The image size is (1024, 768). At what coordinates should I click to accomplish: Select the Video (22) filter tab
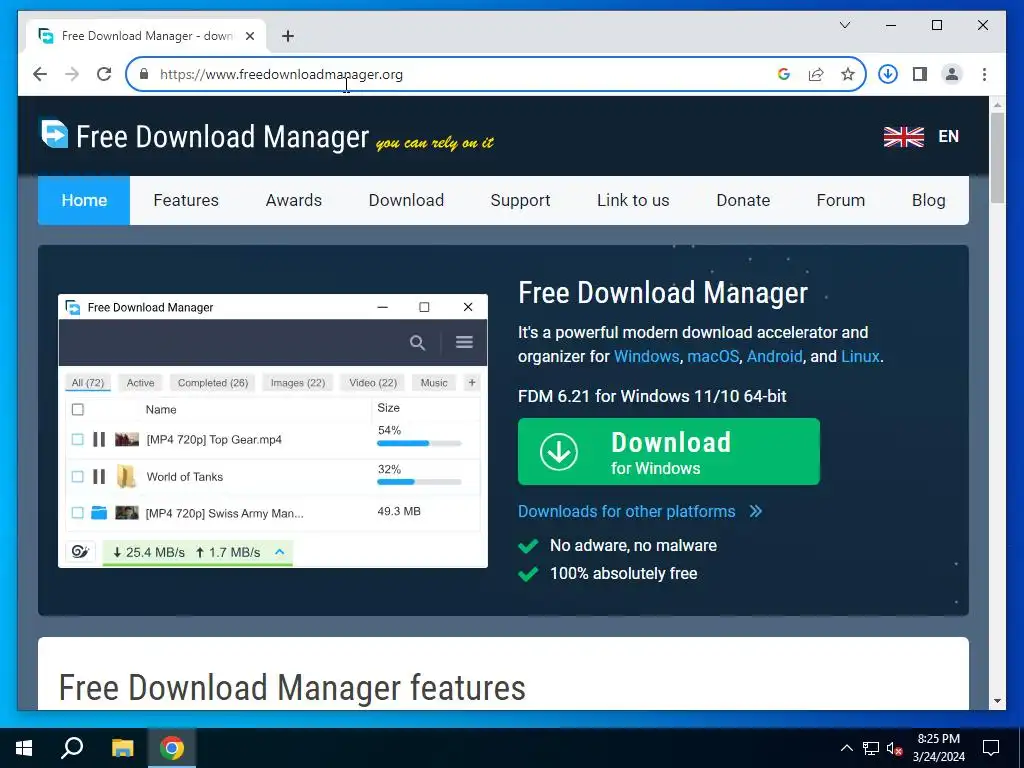click(373, 383)
